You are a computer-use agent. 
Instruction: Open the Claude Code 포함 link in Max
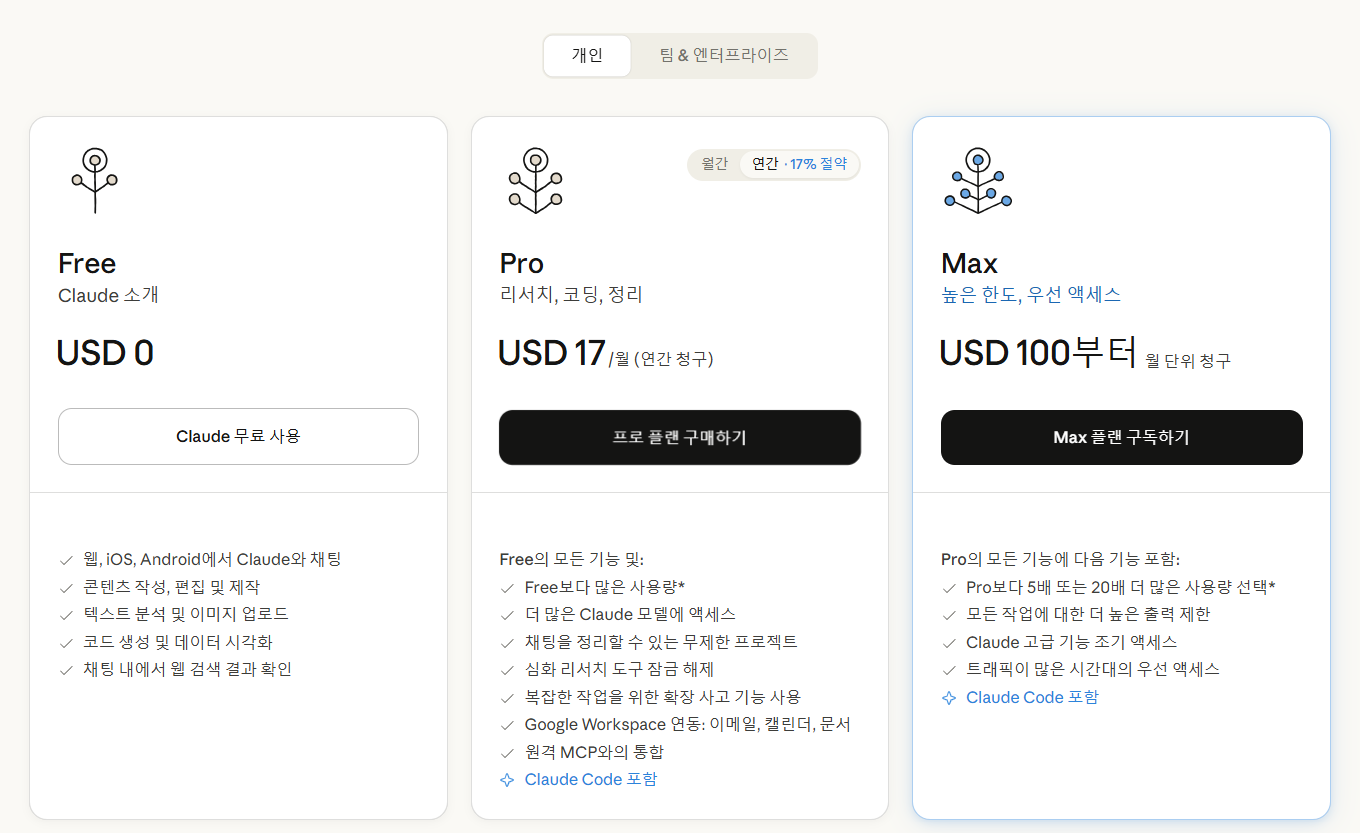coord(1032,698)
